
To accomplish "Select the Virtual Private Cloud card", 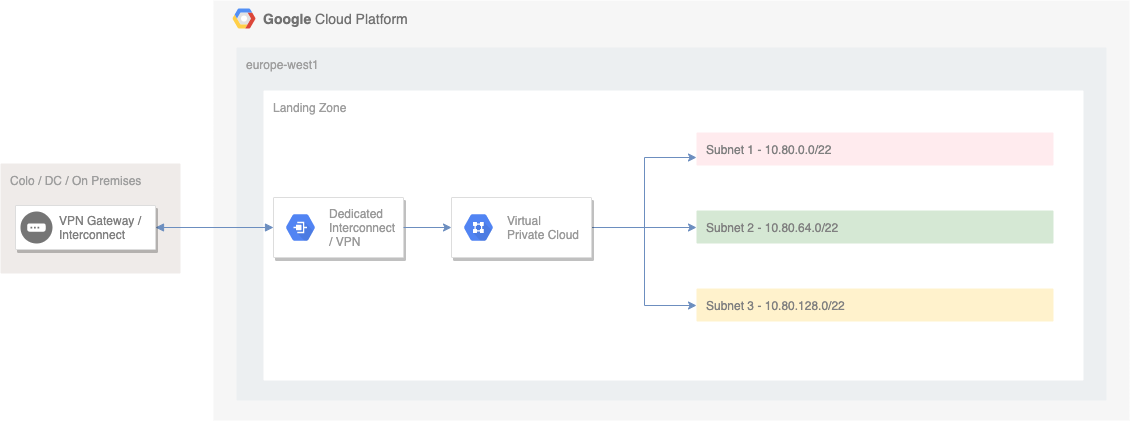I will point(522,228).
